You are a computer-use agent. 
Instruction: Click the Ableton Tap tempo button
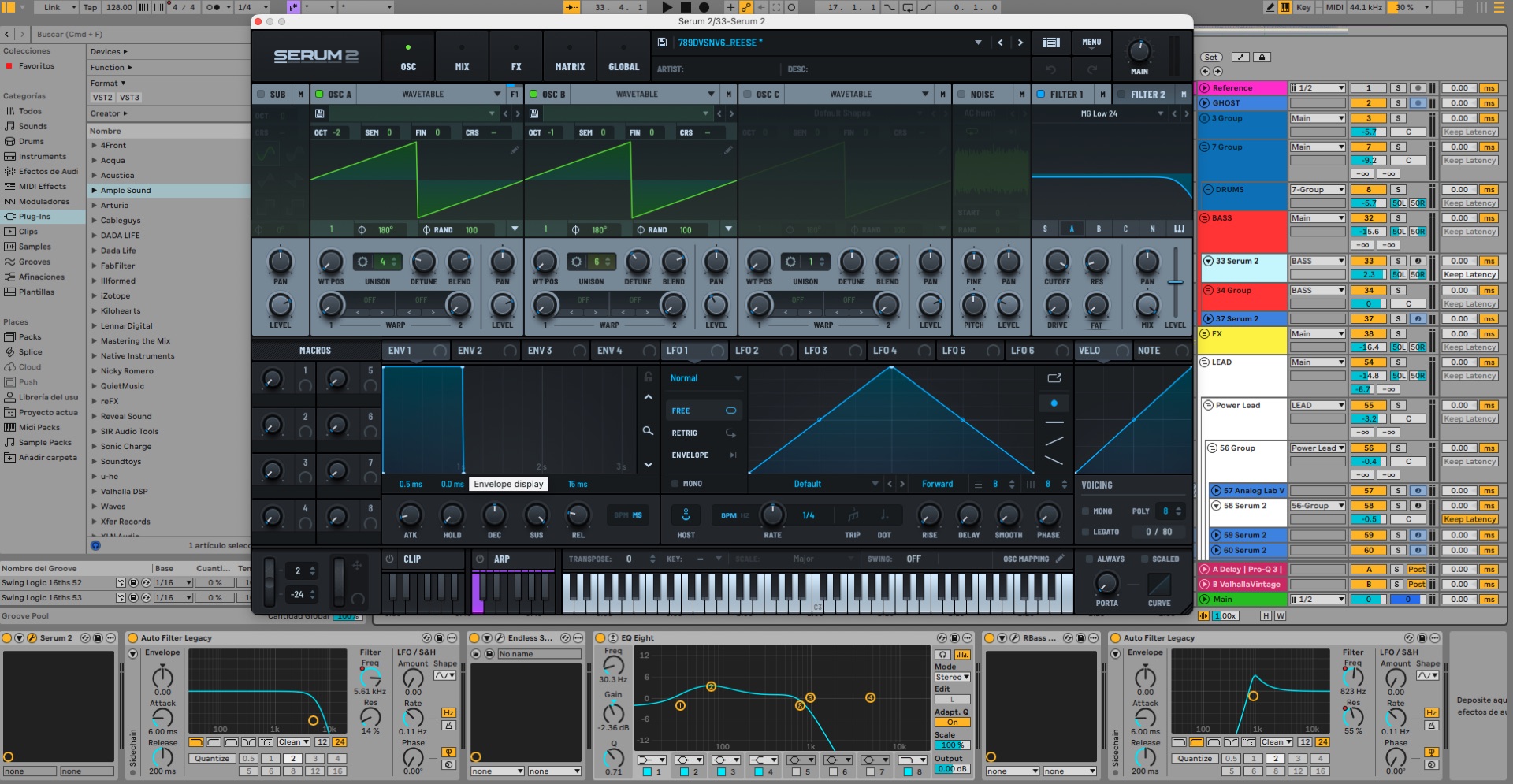[91, 7]
